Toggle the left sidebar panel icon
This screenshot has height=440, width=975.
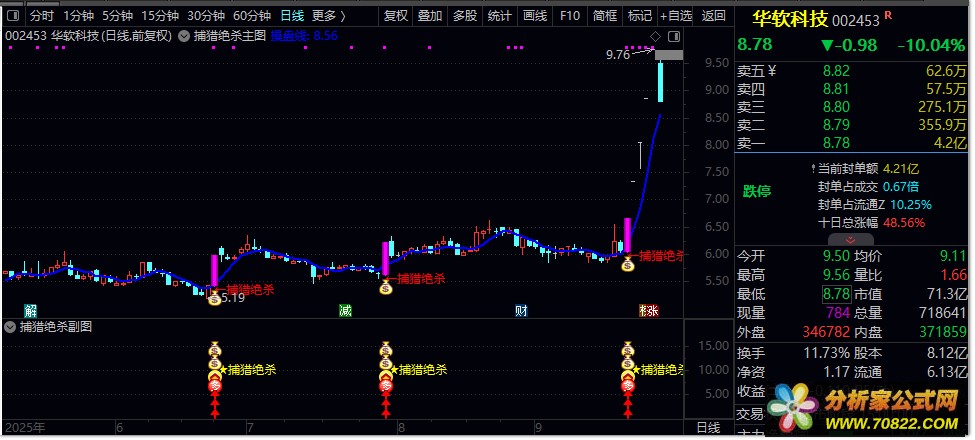[12, 15]
